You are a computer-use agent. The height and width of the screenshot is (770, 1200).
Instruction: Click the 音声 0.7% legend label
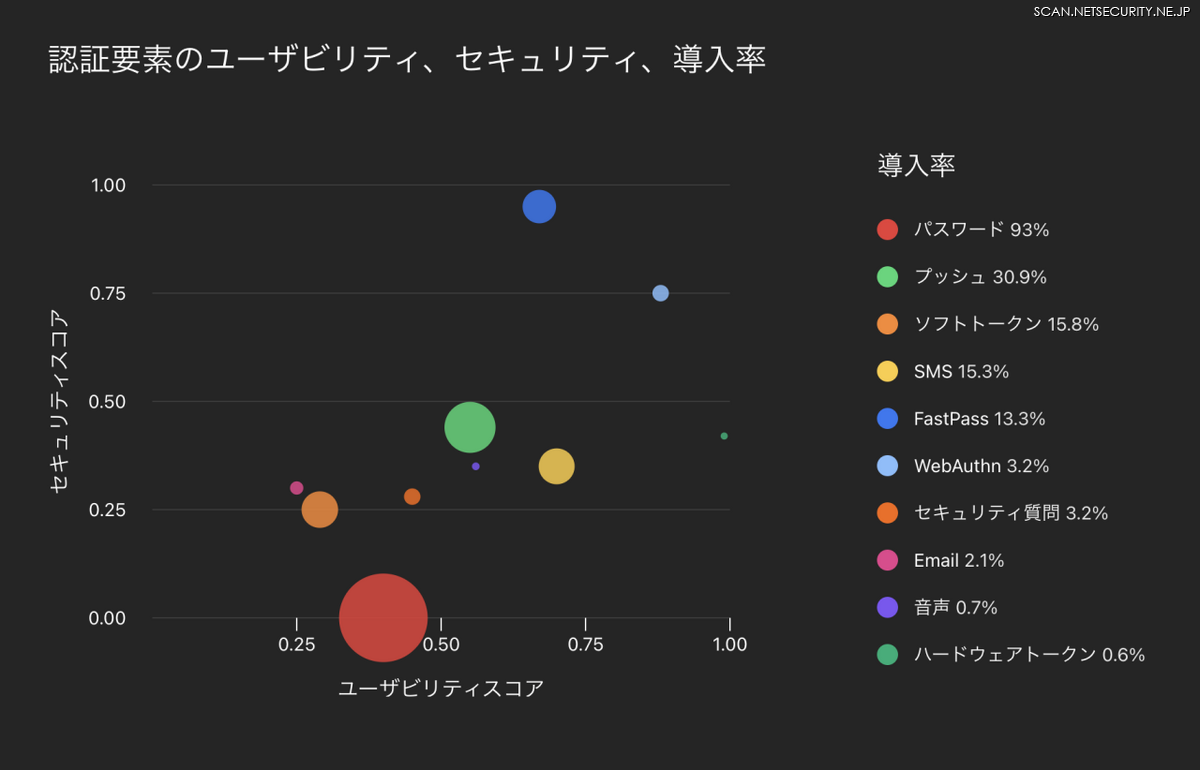point(955,608)
